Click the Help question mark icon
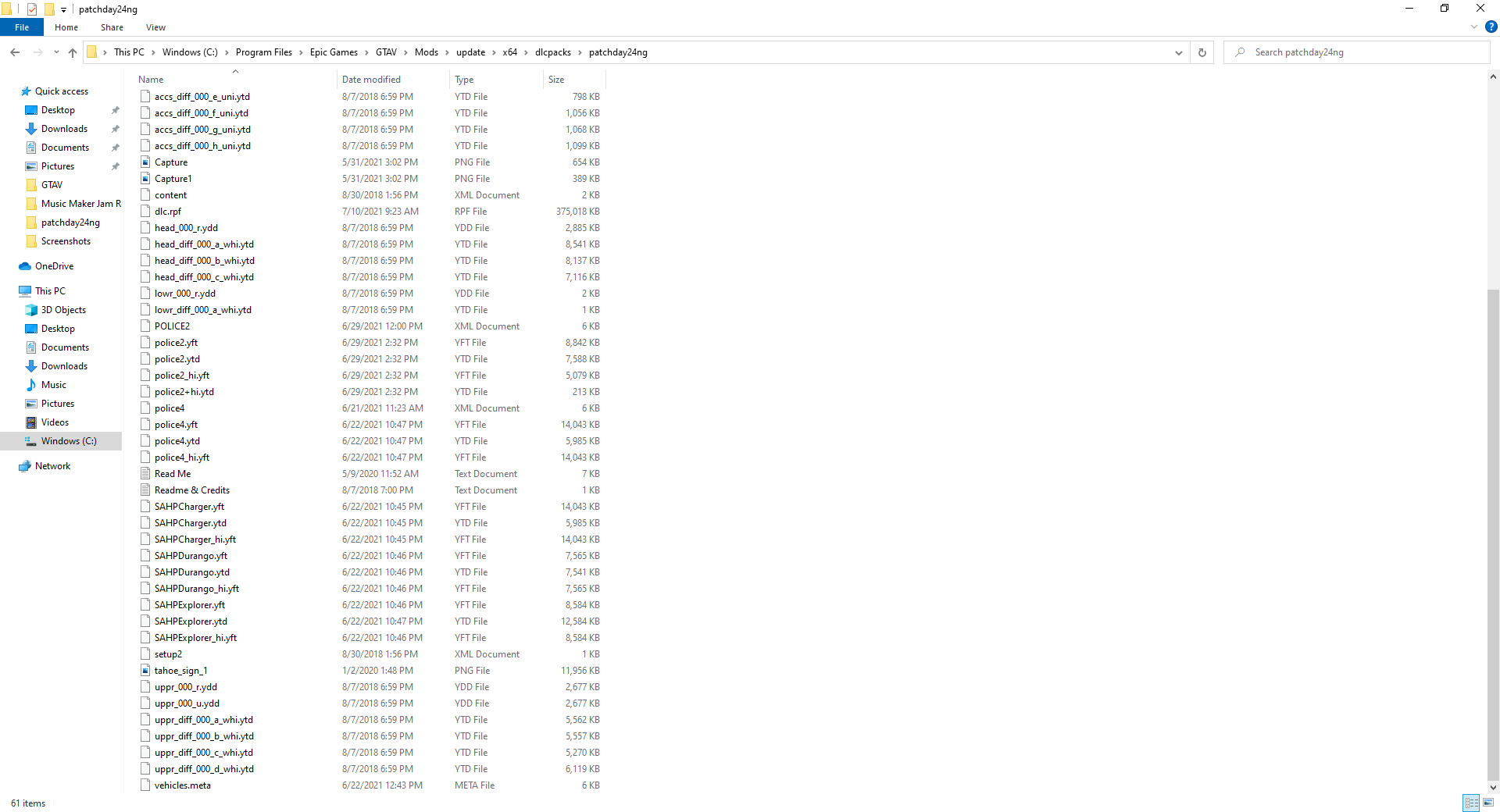 click(1491, 27)
